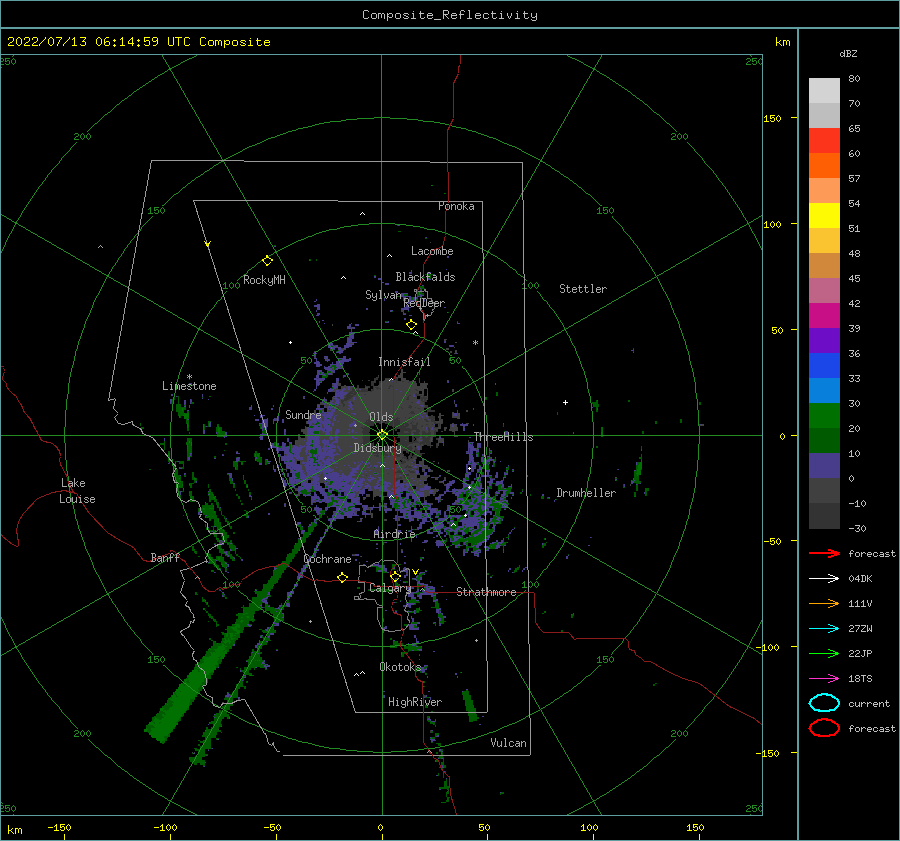Select the 36 dBZ blue color swatch
900x841 pixels.
(x=824, y=365)
